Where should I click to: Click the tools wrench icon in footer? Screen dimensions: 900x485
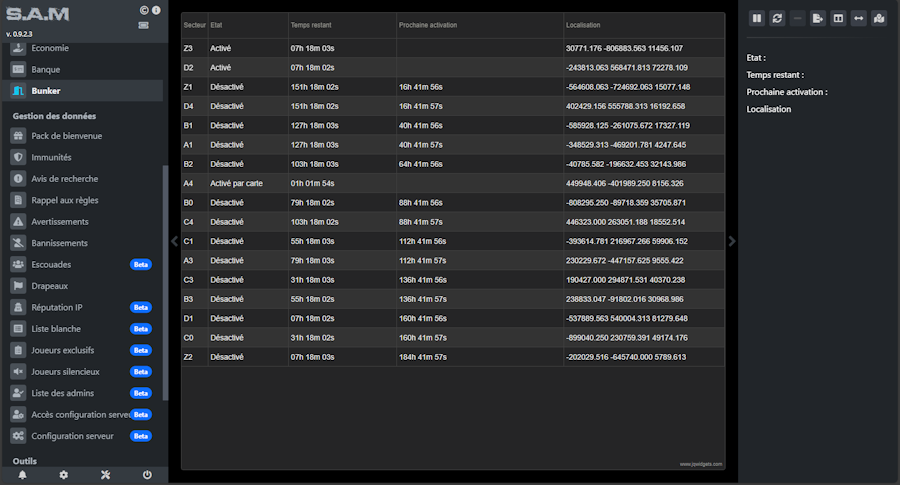click(x=105, y=474)
